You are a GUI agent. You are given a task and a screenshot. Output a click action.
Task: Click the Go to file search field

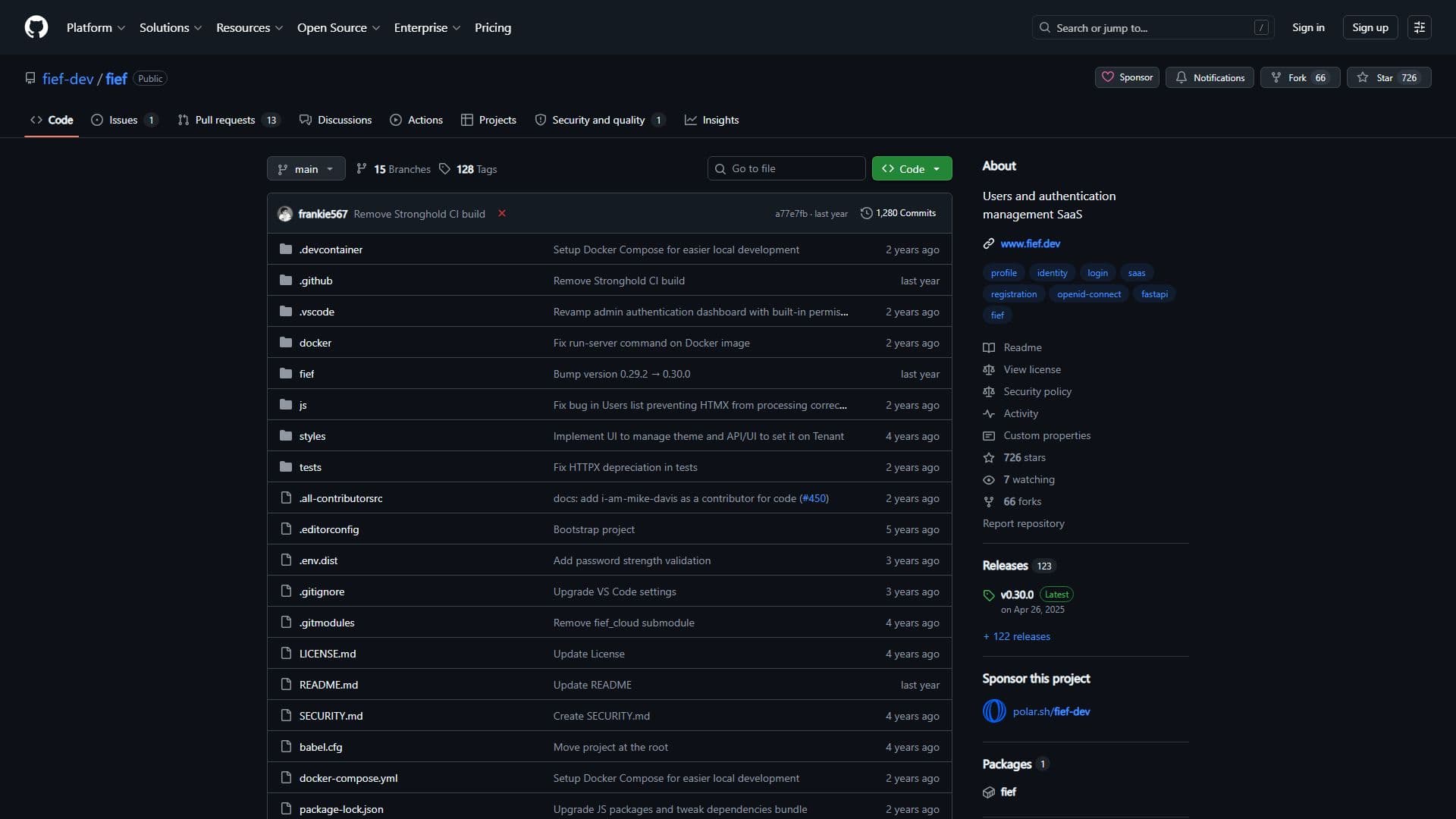pyautogui.click(x=786, y=168)
